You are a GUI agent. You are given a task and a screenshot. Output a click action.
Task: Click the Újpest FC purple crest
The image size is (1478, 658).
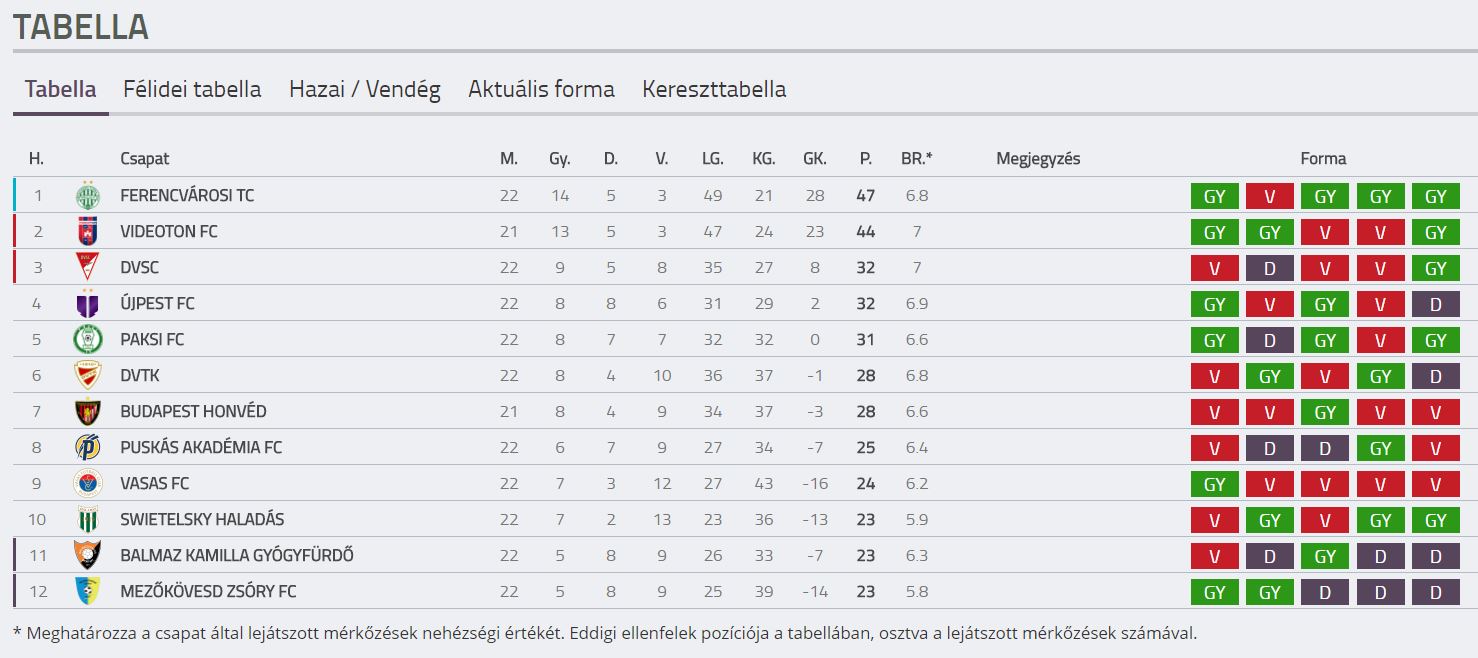pyautogui.click(x=88, y=304)
